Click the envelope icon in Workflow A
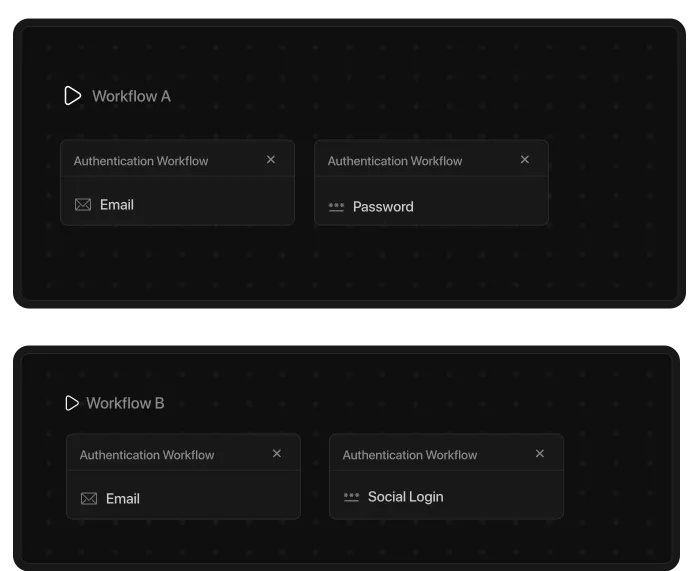The height and width of the screenshot is (571, 700). click(x=83, y=205)
